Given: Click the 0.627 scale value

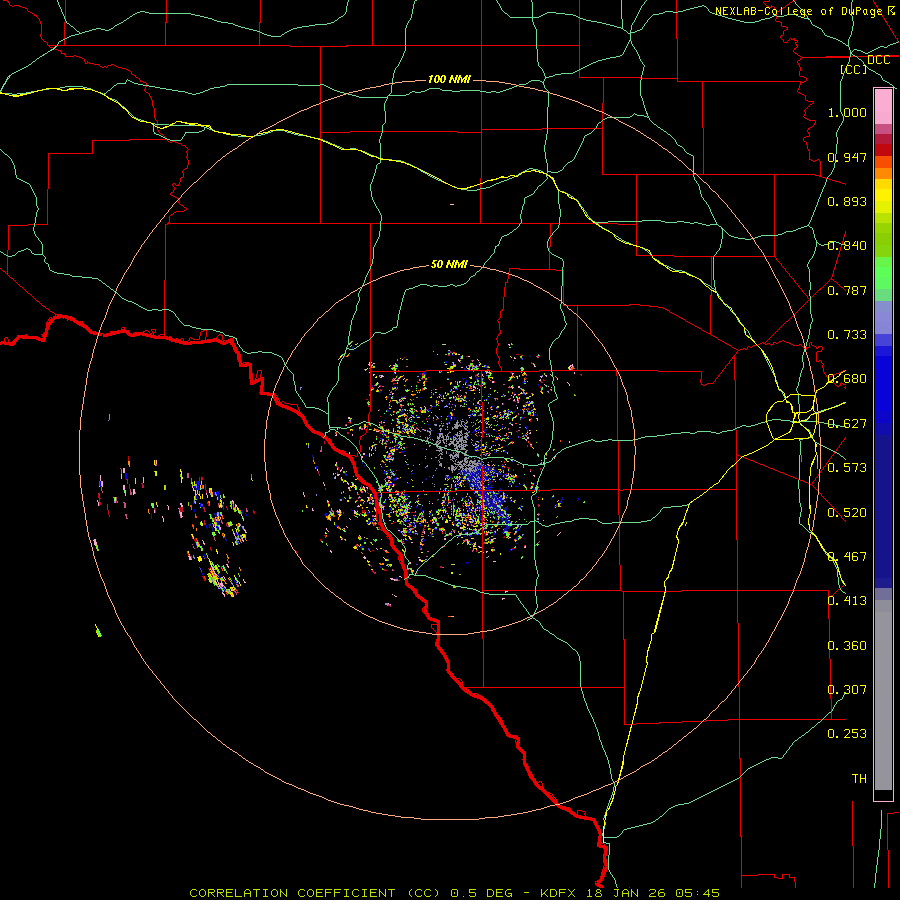Looking at the screenshot, I should [x=847, y=424].
